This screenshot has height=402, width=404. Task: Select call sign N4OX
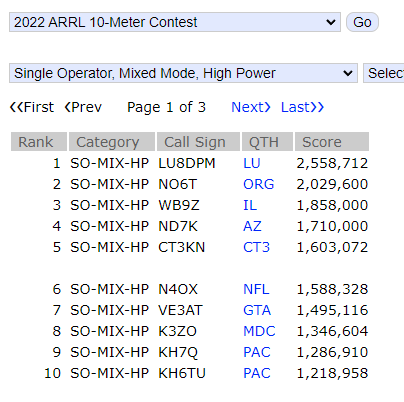pyautogui.click(x=178, y=289)
